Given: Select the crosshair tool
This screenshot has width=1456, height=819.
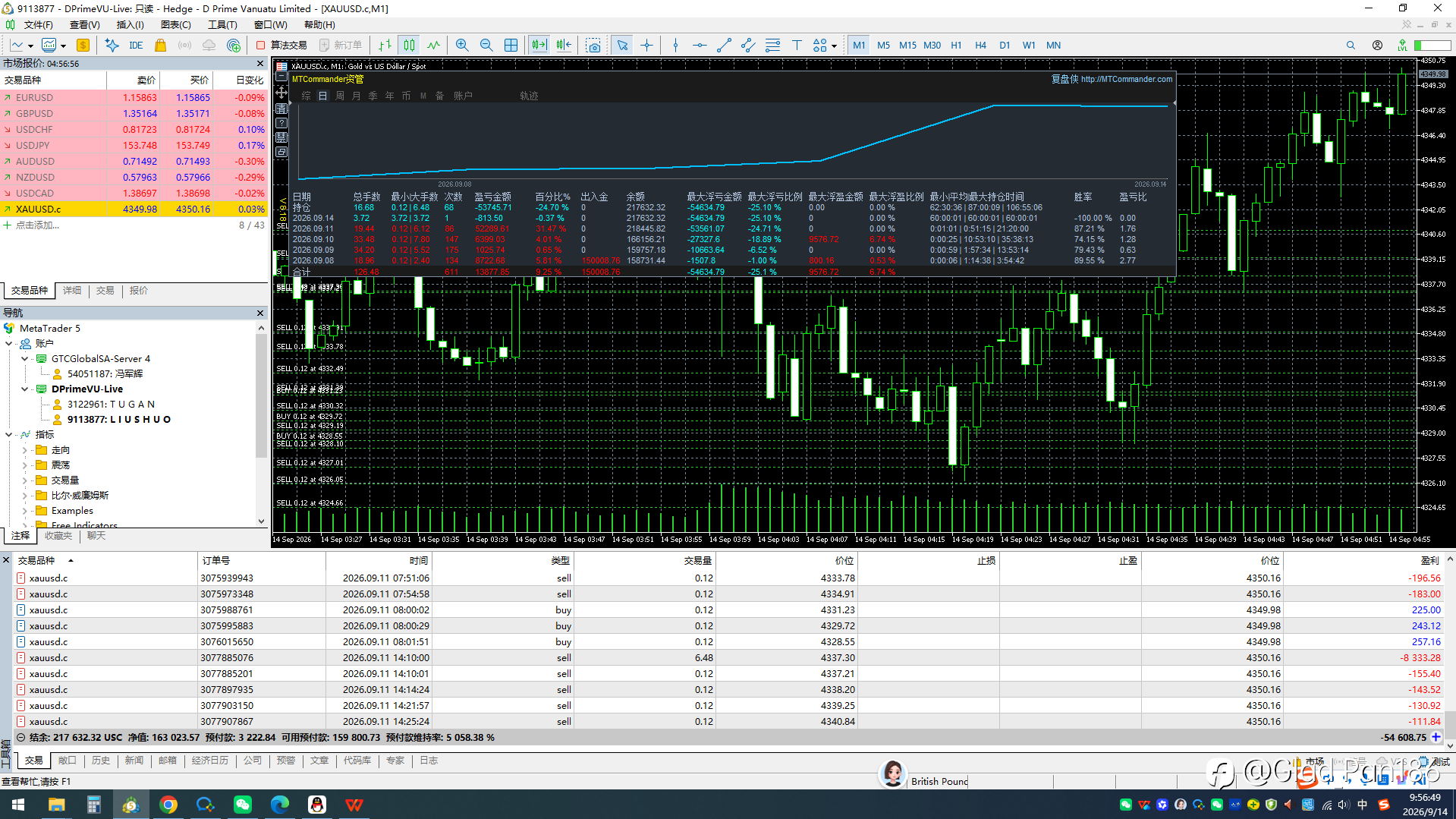Looking at the screenshot, I should [646, 46].
